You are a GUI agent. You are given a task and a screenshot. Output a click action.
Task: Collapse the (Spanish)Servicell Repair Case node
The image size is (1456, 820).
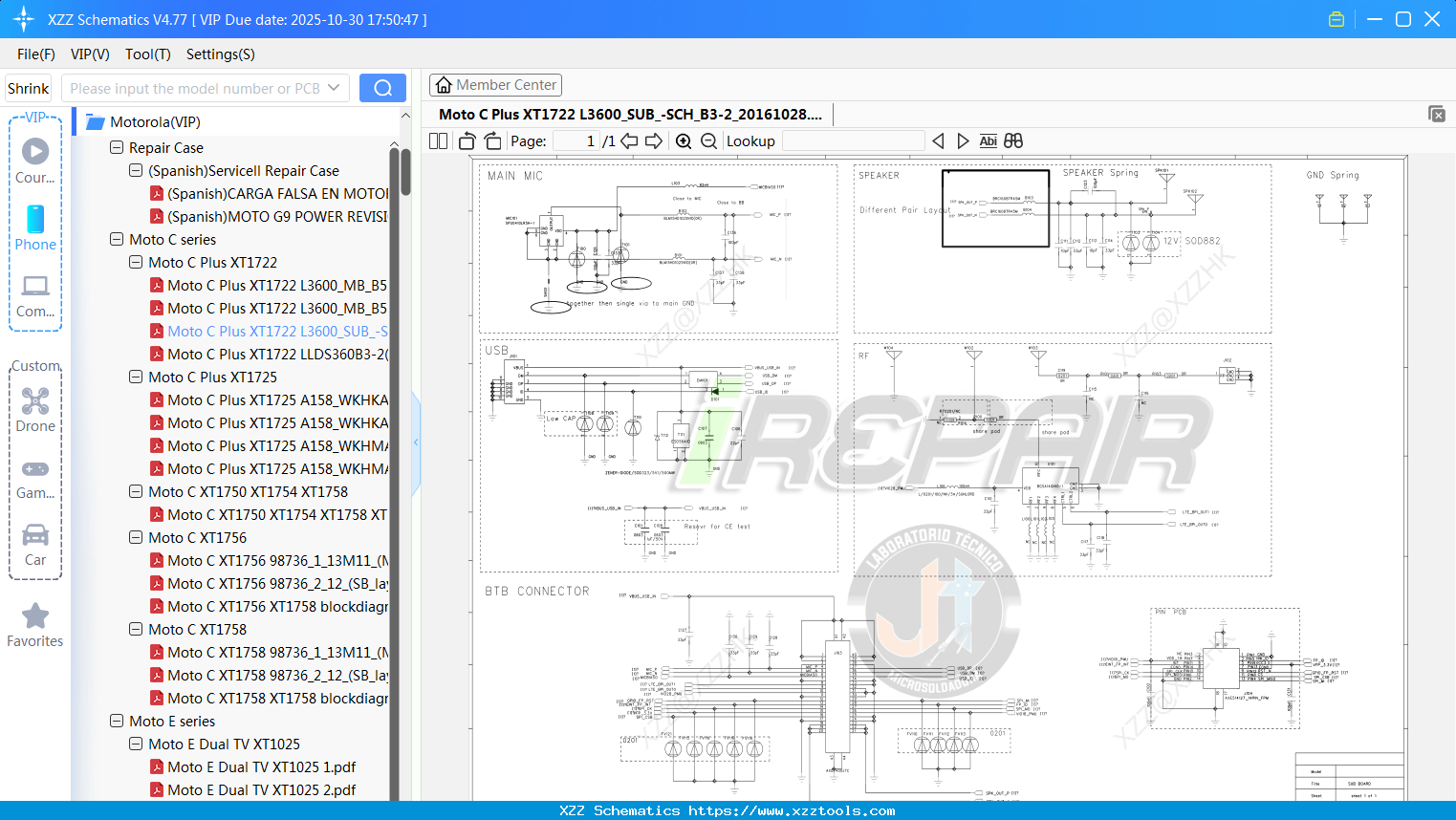point(136,170)
